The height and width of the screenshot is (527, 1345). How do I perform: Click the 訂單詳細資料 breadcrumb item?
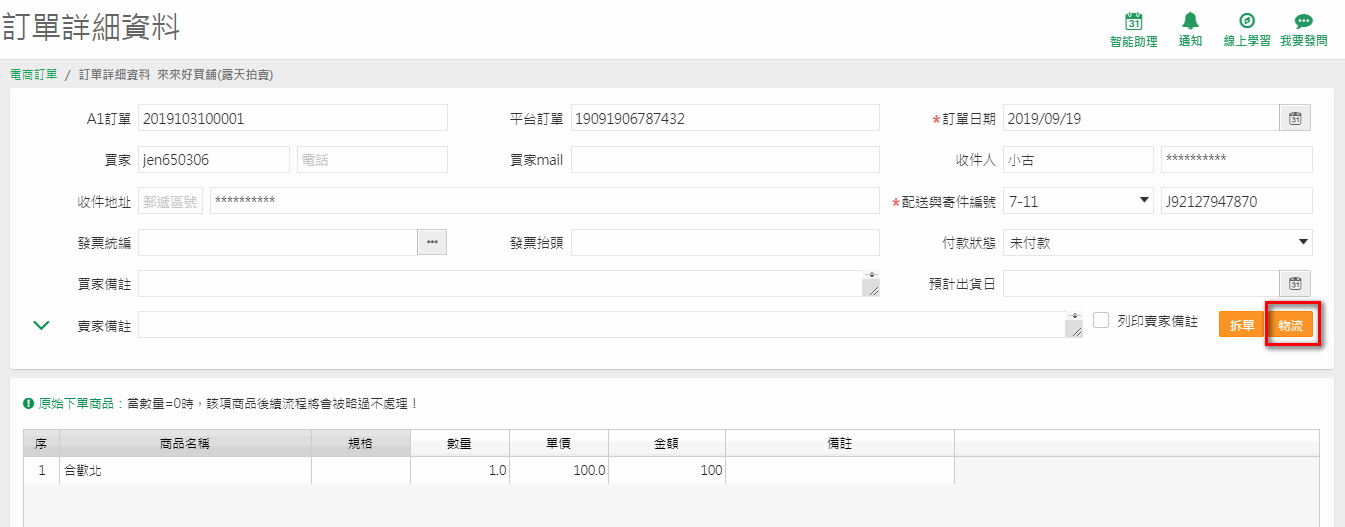115,74
